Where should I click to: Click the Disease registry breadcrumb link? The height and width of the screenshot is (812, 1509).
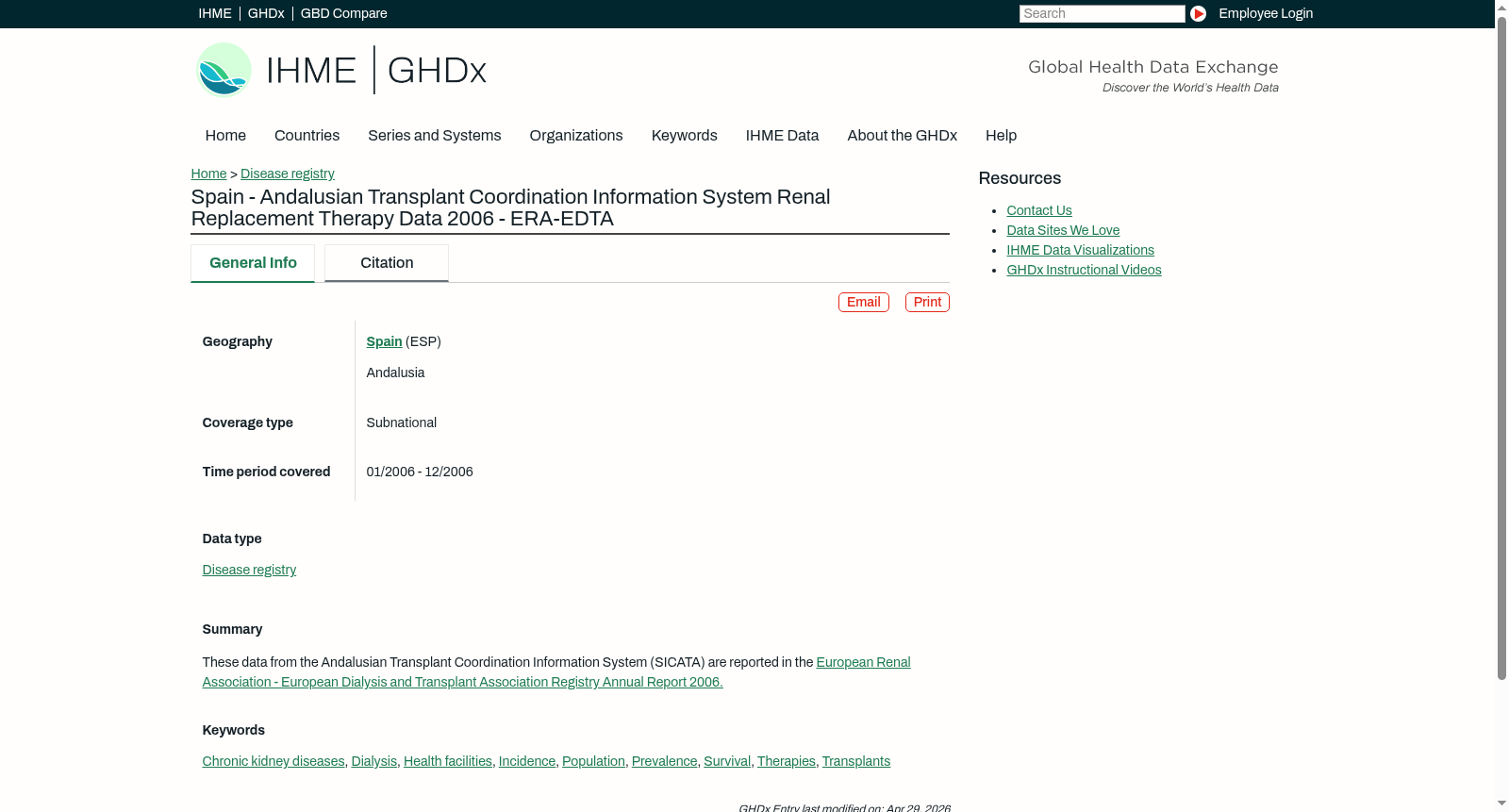pos(287,174)
